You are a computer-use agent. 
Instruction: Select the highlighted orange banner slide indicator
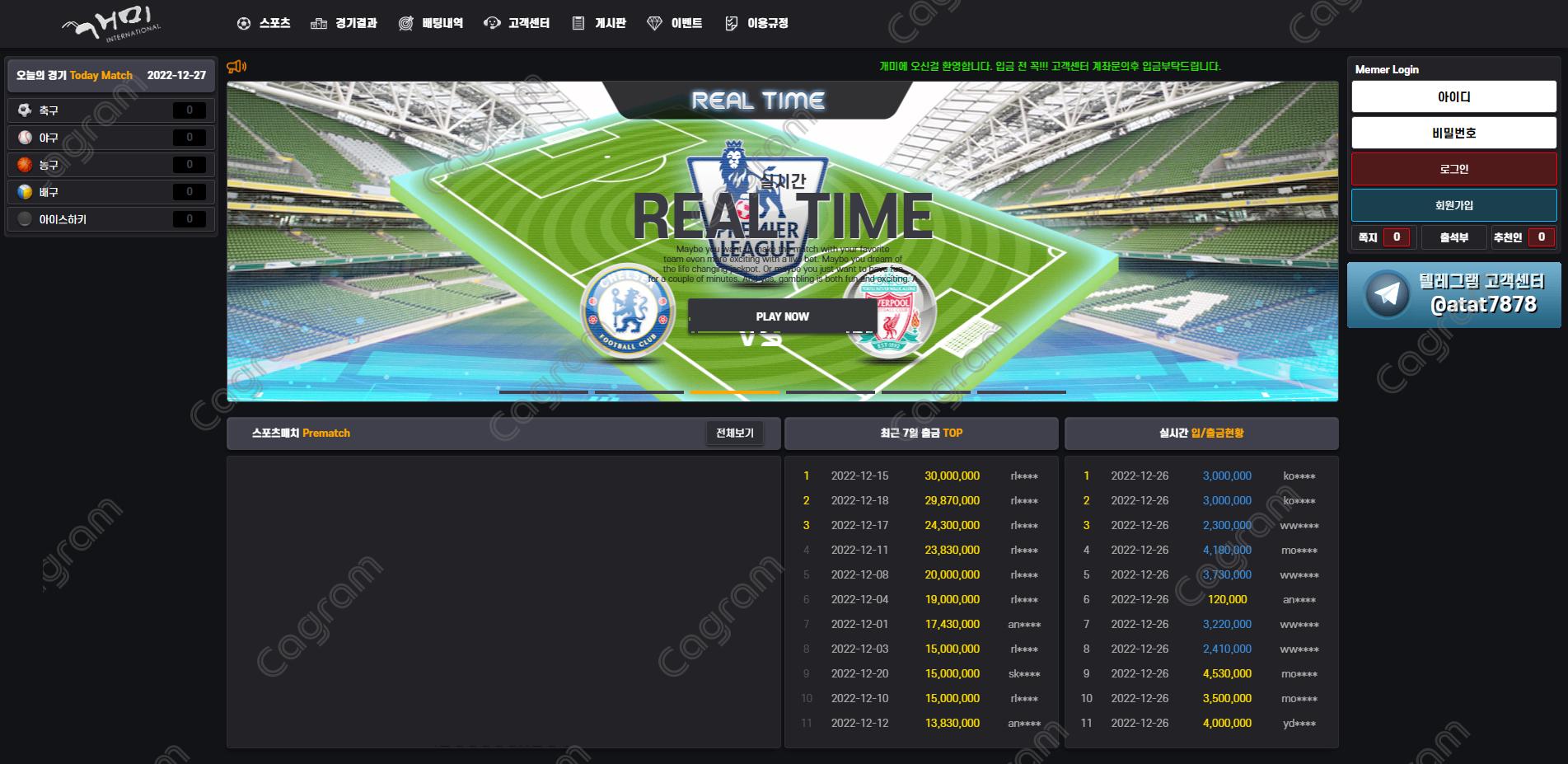(734, 392)
